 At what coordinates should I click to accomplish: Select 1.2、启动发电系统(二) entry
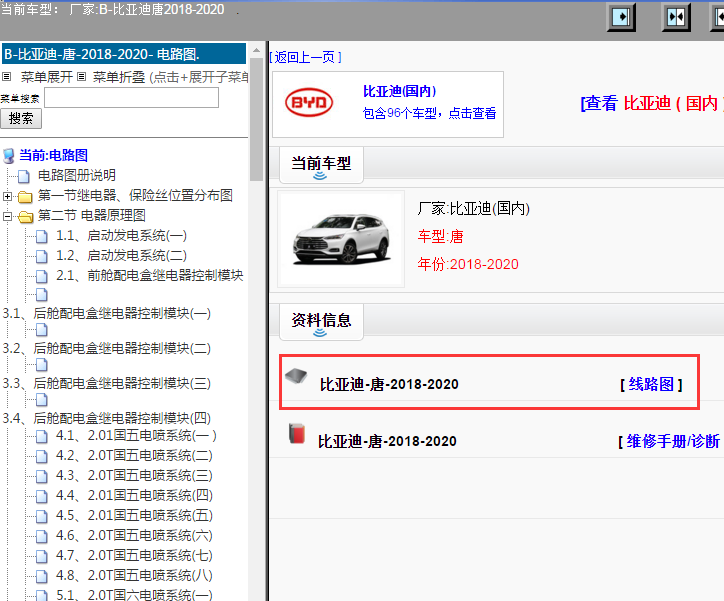121,256
